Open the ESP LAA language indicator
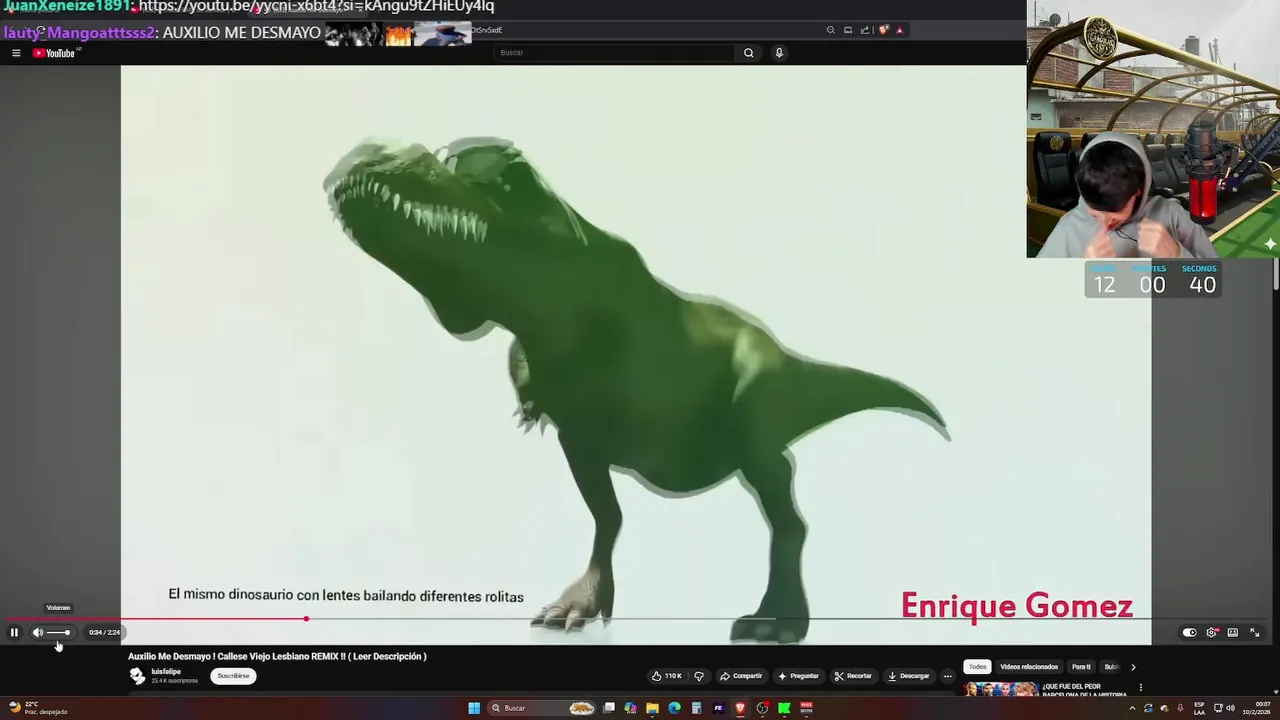Screen dimensions: 1280x720 coord(1199,708)
